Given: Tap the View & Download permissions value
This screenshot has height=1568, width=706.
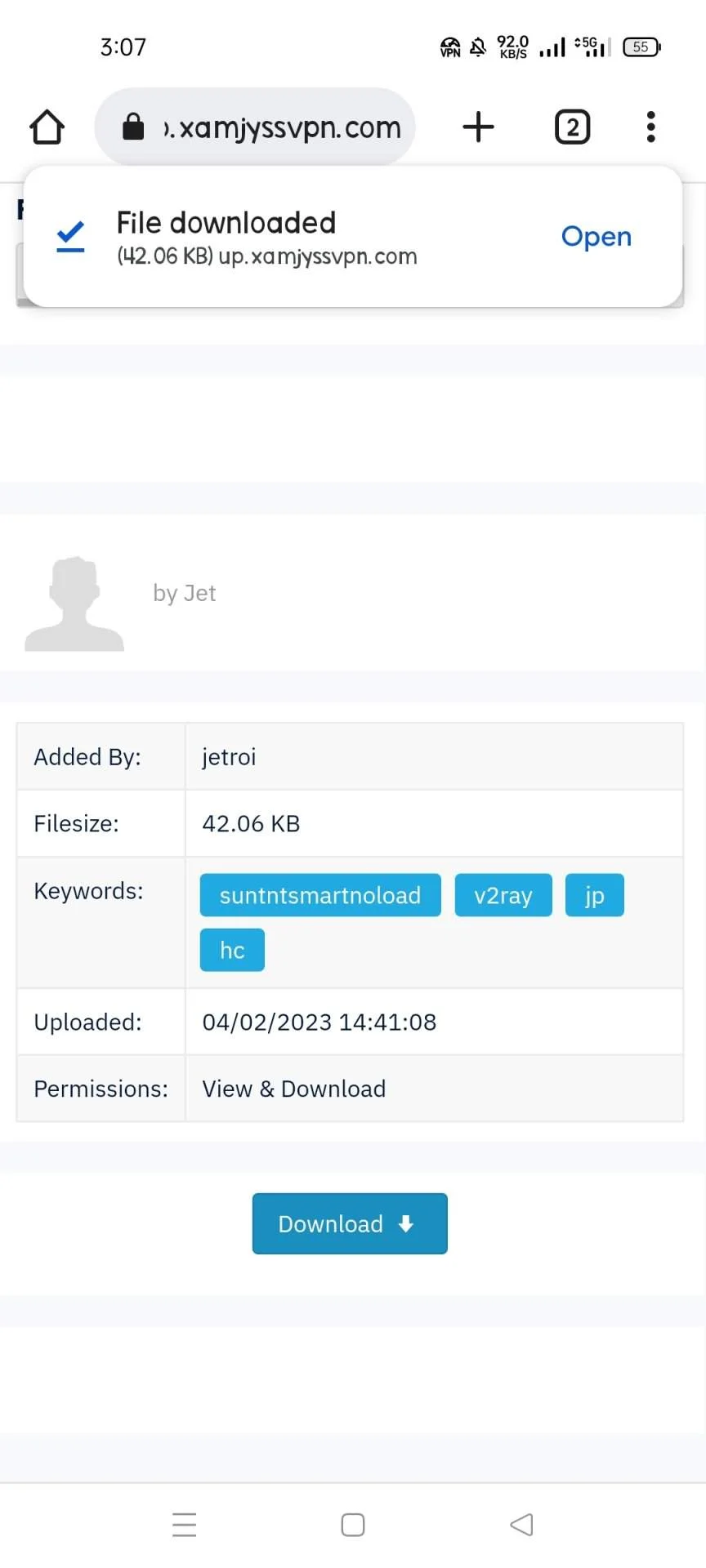Looking at the screenshot, I should pyautogui.click(x=294, y=1089).
